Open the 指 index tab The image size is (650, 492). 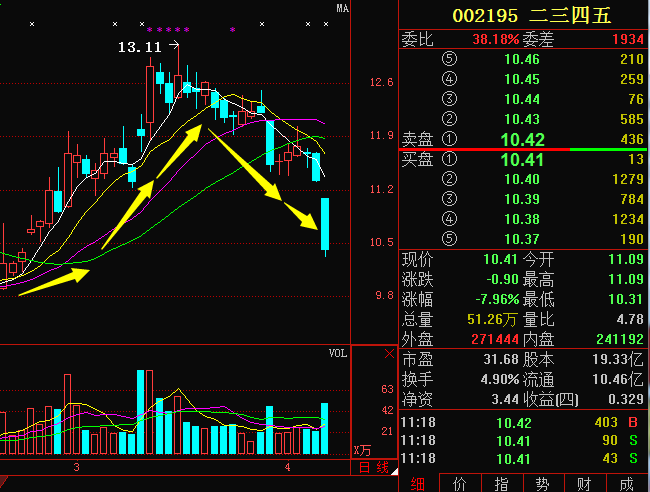click(501, 483)
